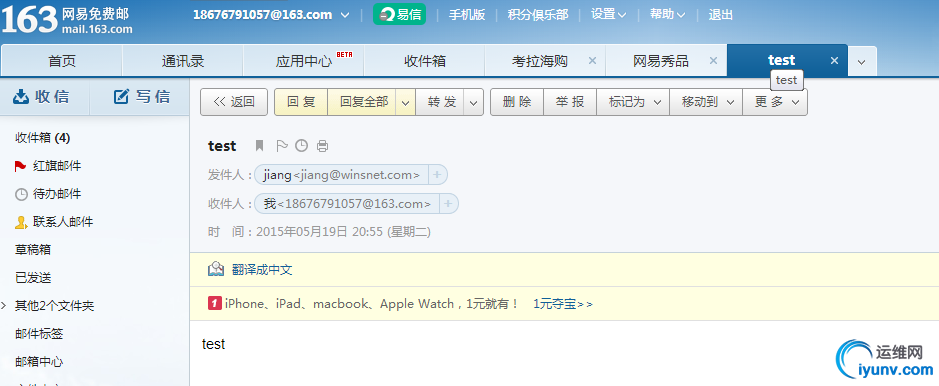Open 邮件标签 in sidebar
Screen dimensions: 939x386
pos(39,334)
